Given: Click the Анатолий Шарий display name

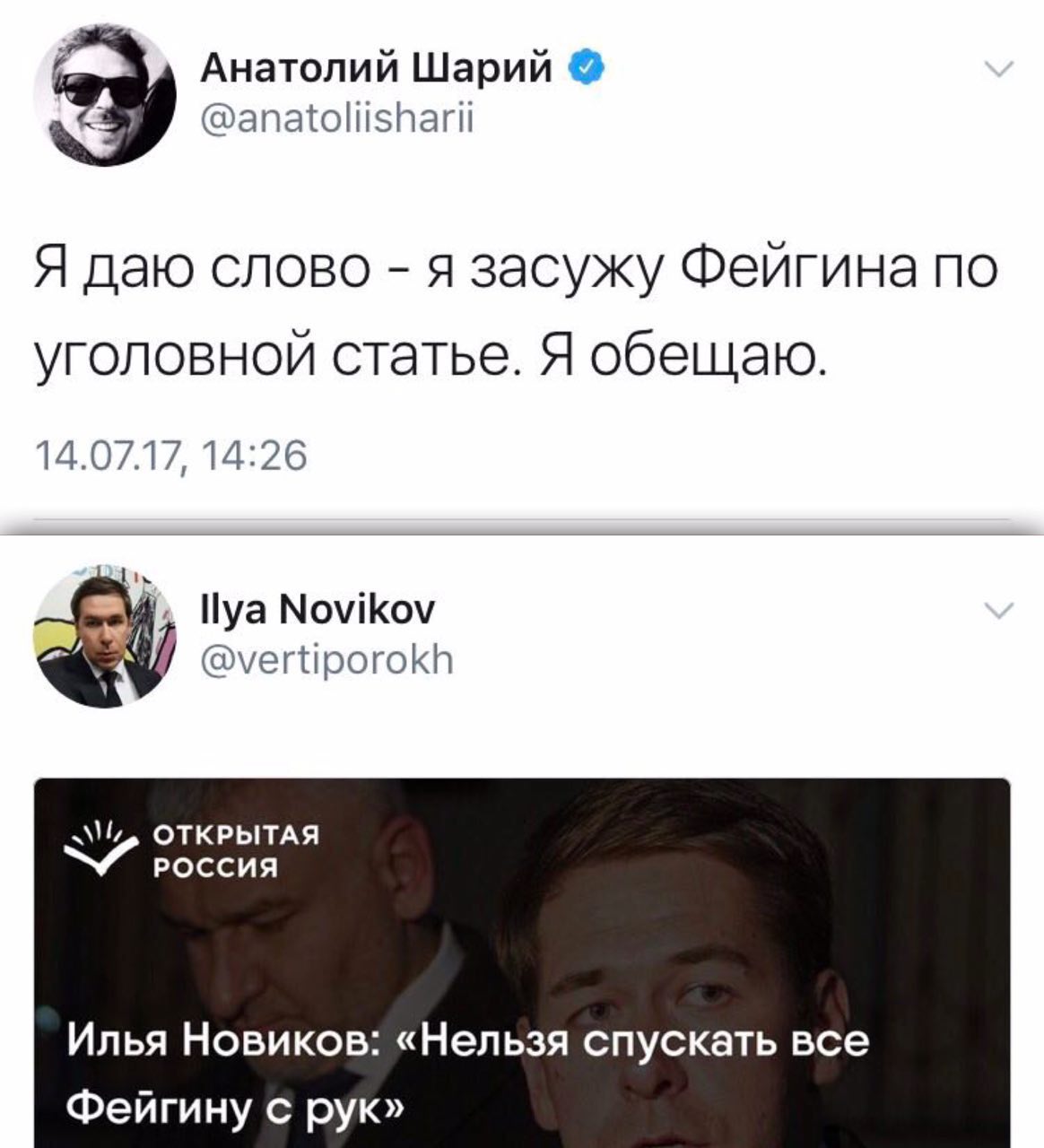Looking at the screenshot, I should (x=377, y=66).
